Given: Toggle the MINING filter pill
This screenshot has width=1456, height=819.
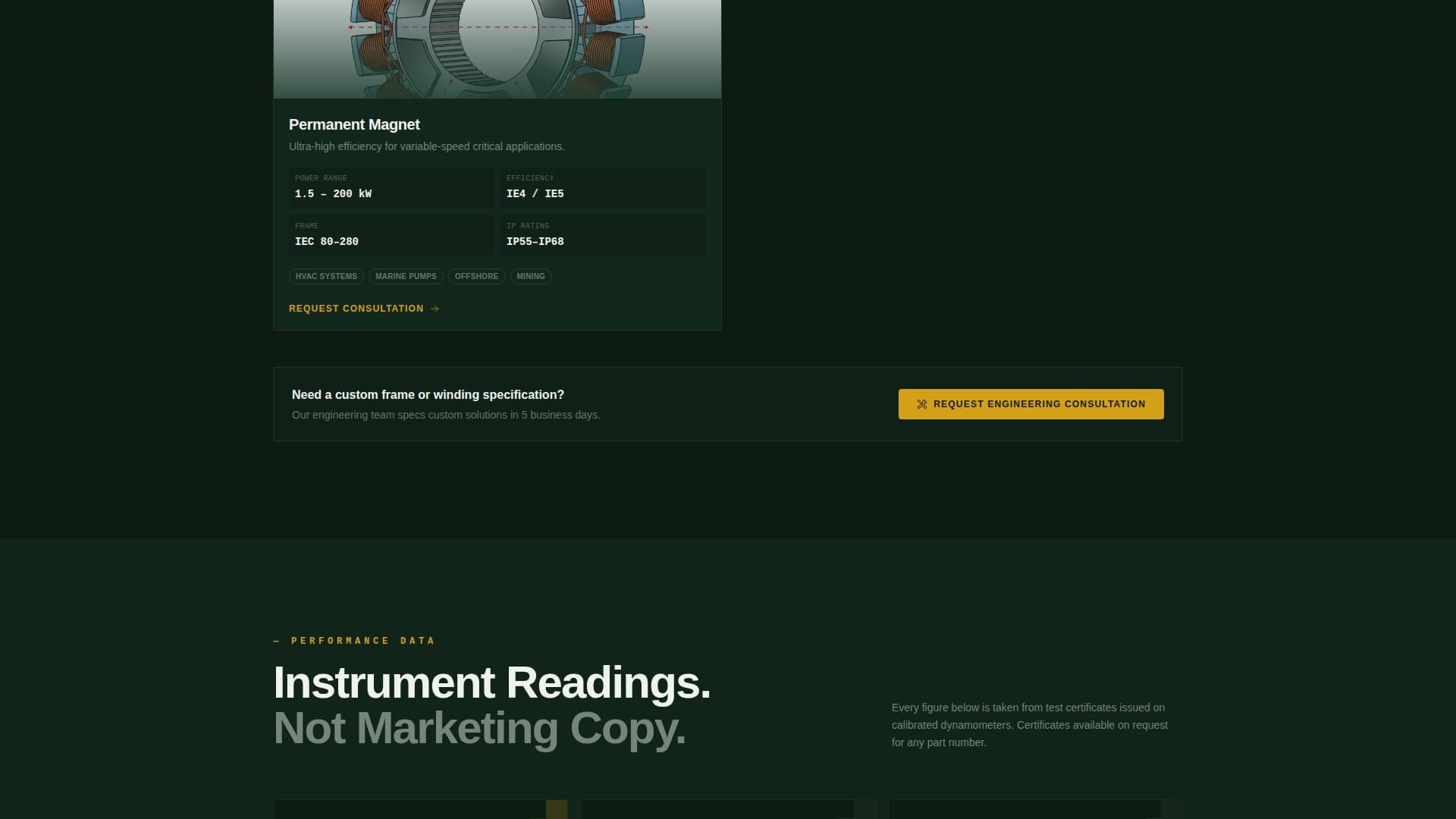Looking at the screenshot, I should (530, 276).
